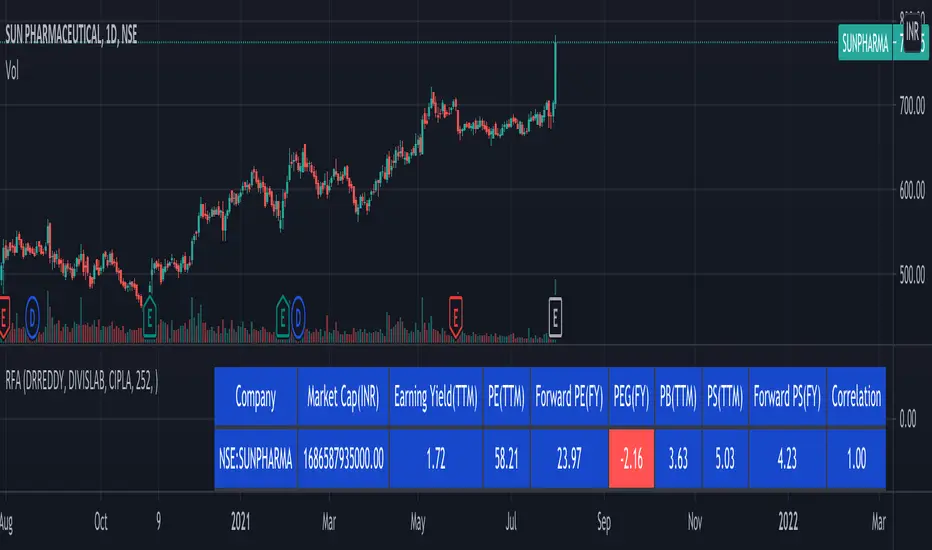Select the Vol indicator label
The image size is (932, 550).
tap(12, 71)
